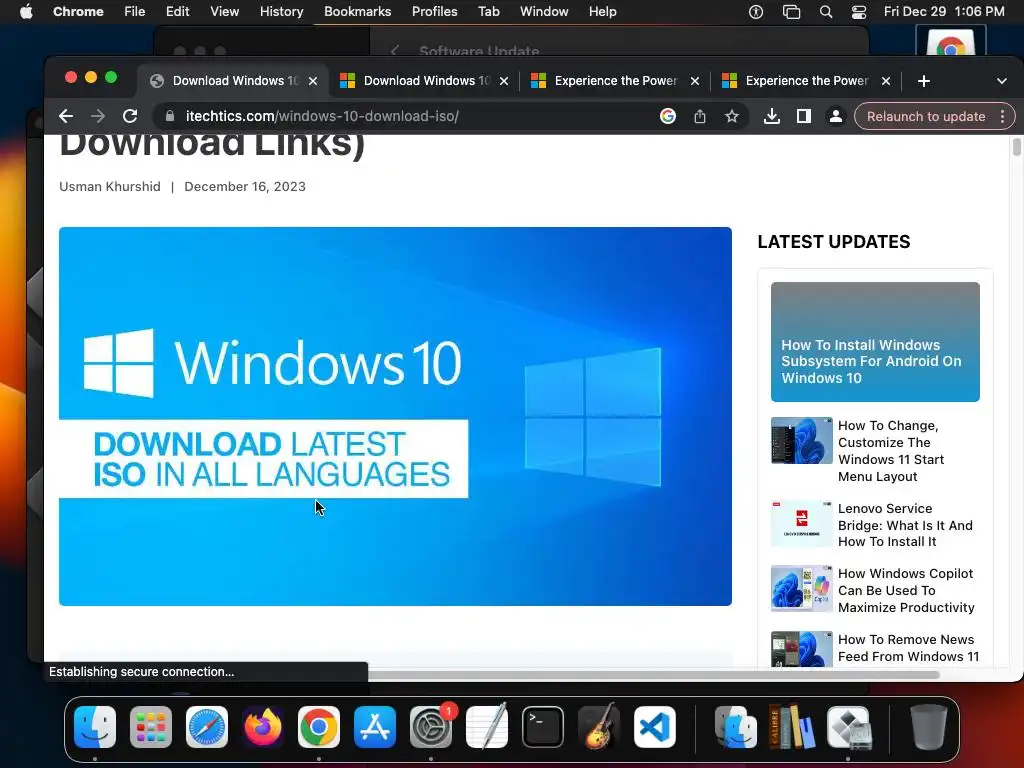The height and width of the screenshot is (768, 1024).
Task: Click the accessibility icon in menu bar
Action: 756,12
